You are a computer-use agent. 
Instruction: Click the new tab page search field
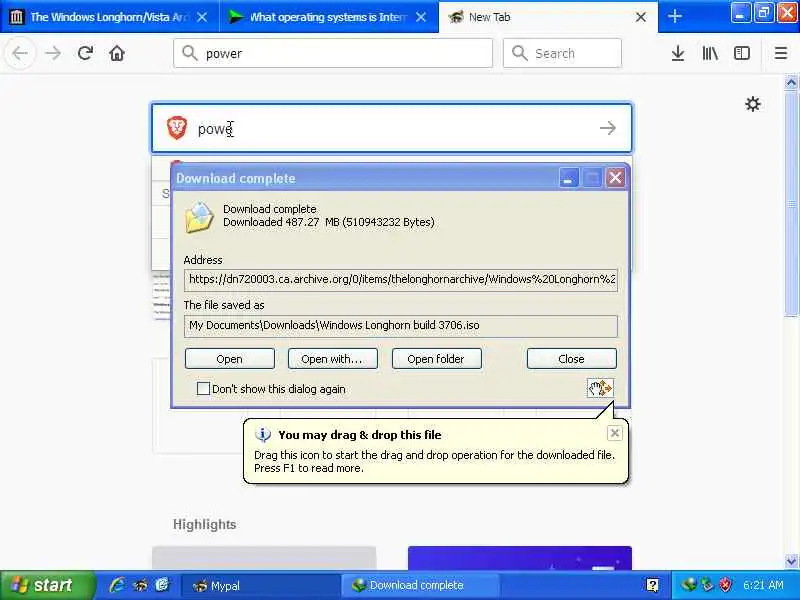click(391, 128)
